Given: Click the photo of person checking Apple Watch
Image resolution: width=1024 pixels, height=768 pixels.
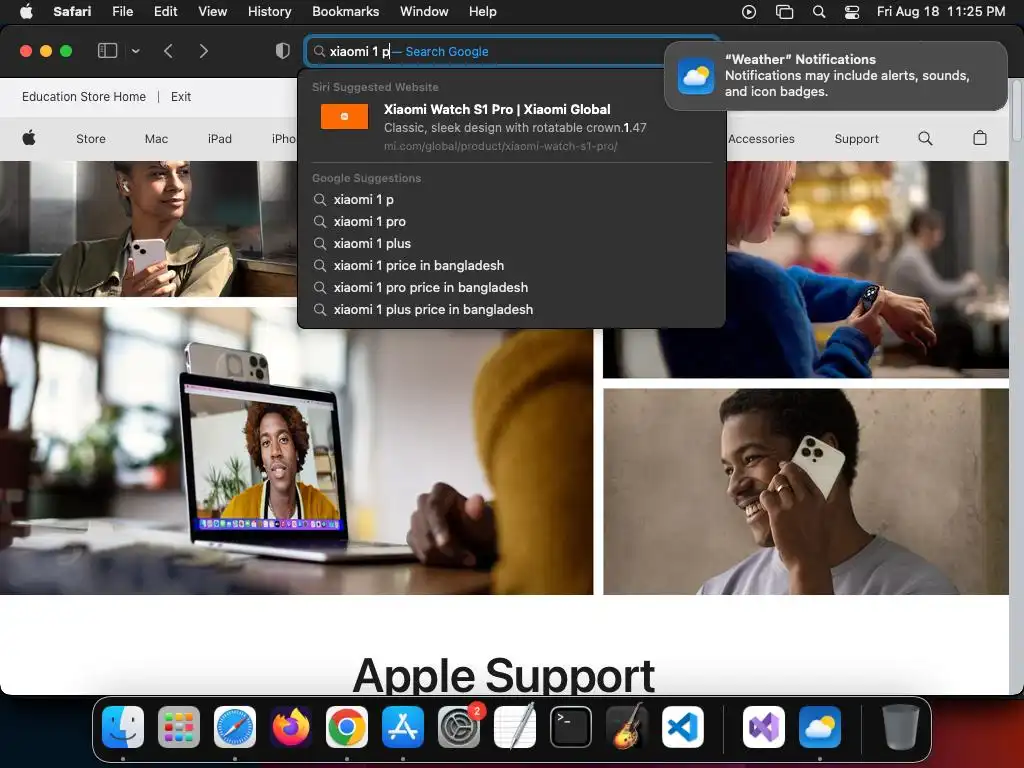Looking at the screenshot, I should (x=867, y=269).
